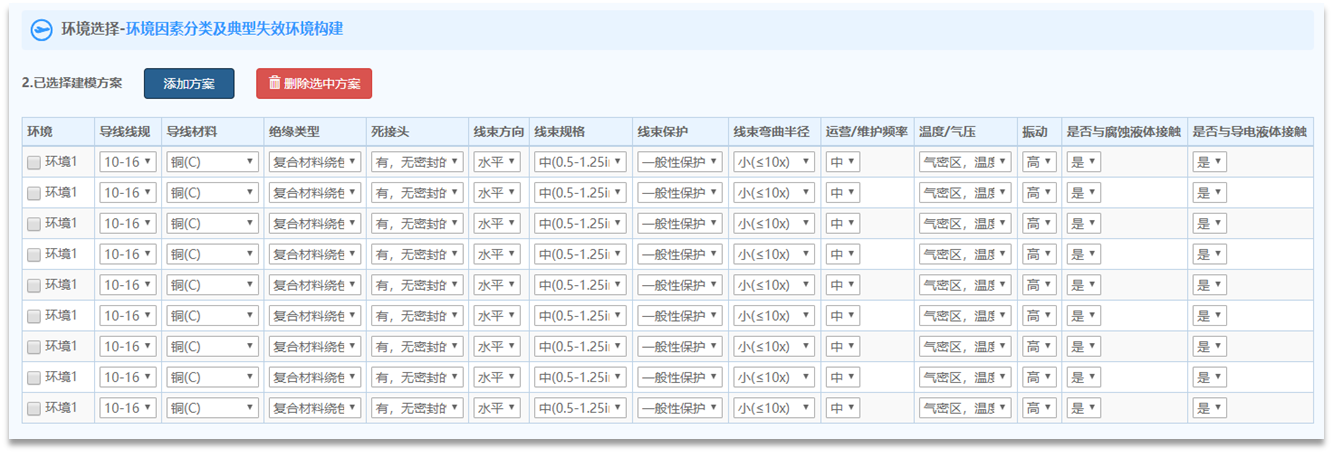Click the 添加方案 button
Image resolution: width=1333 pixels, height=454 pixels.
[x=189, y=84]
